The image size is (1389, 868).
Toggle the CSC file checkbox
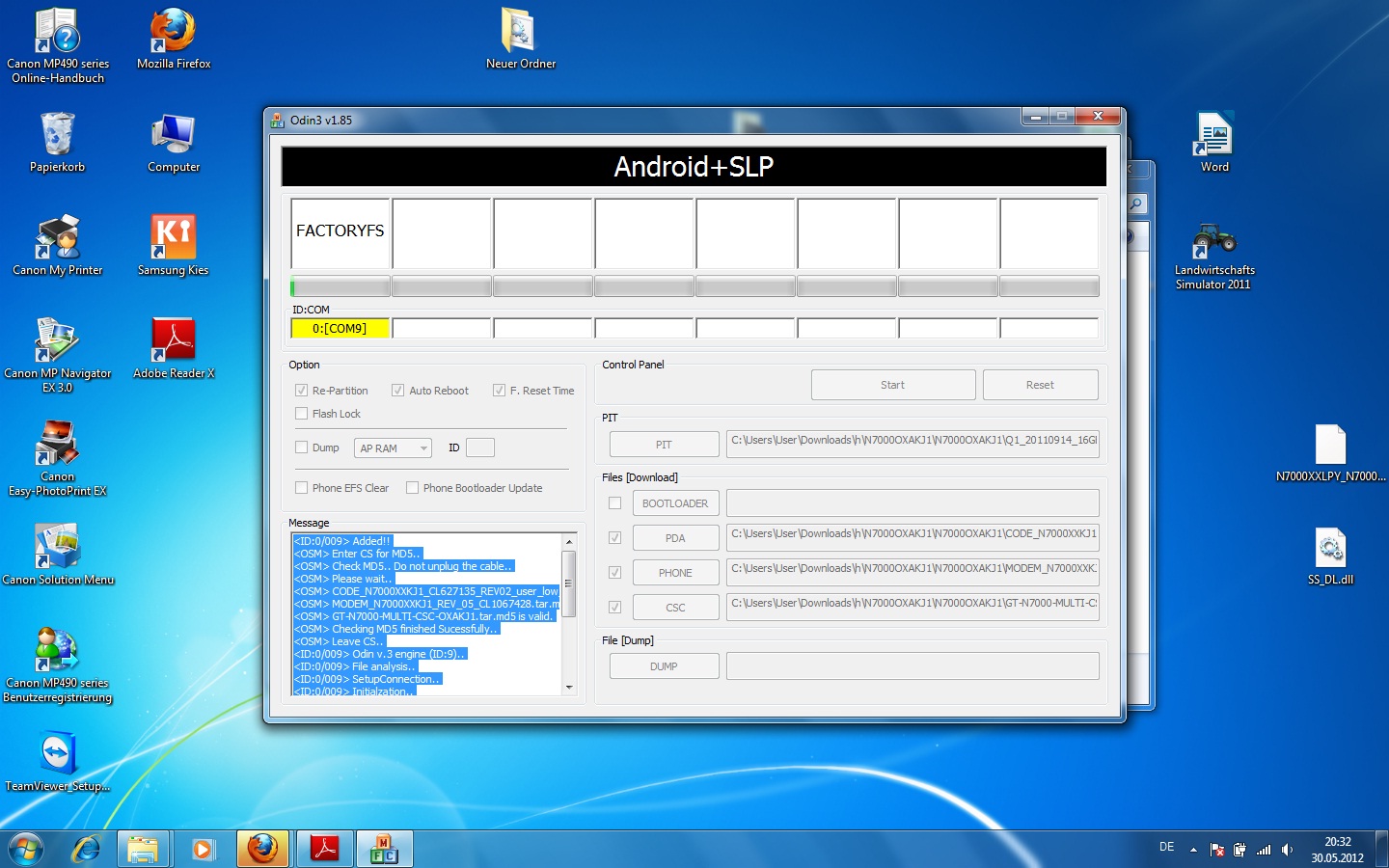point(614,607)
